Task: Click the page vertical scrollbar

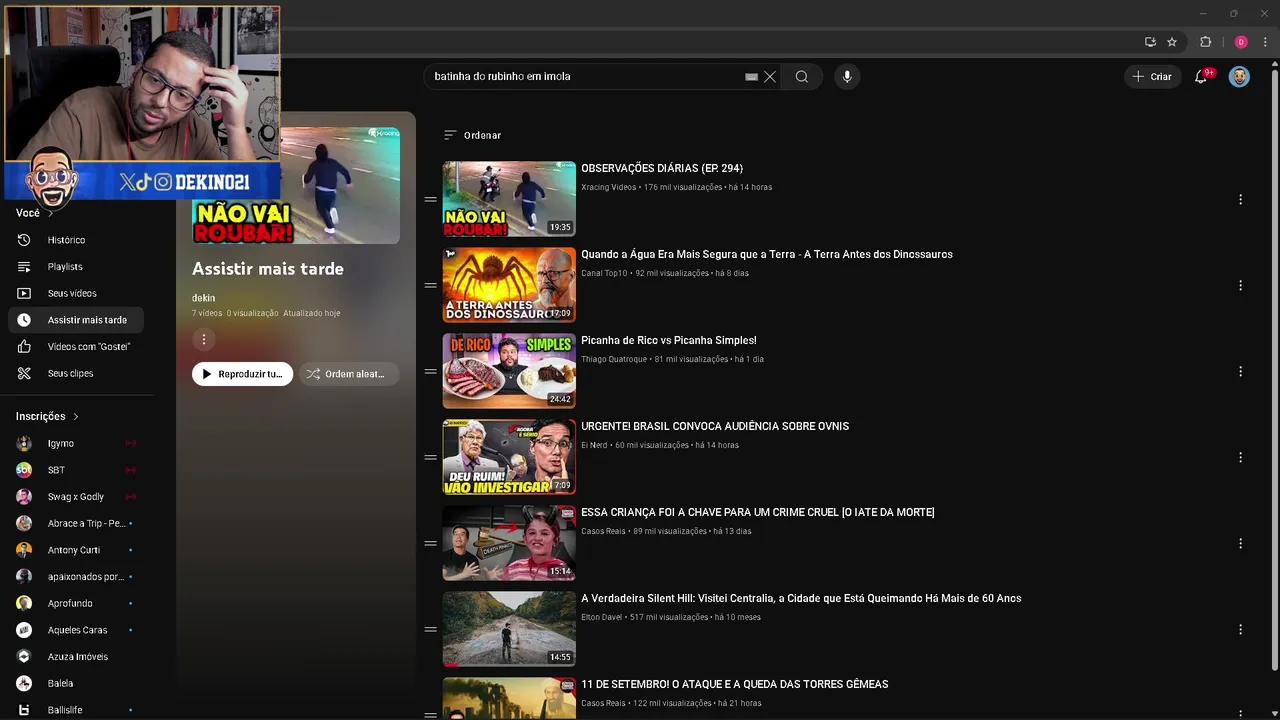Action: tap(1274, 370)
